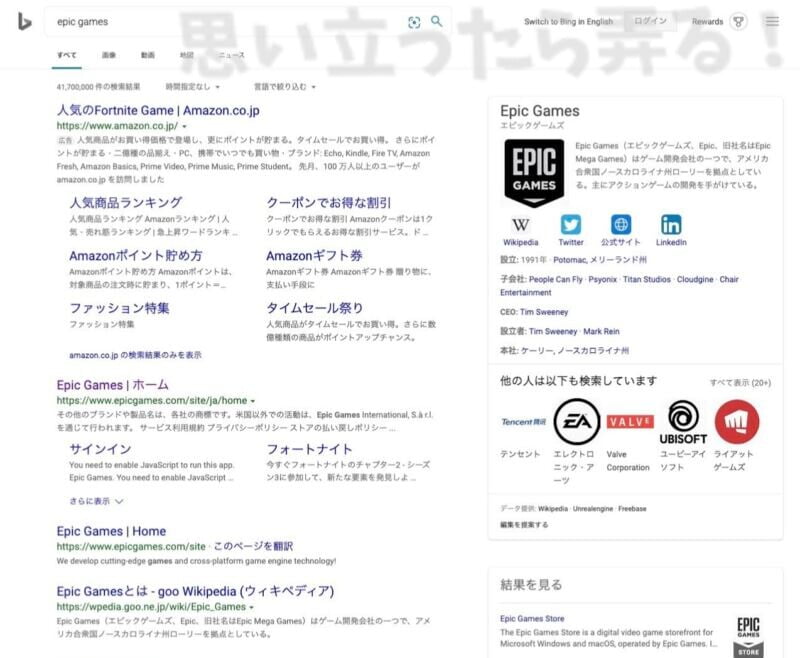The height and width of the screenshot is (658, 800).
Task: Open 人気のFortnite Game Amazon.co.jp result
Action: click(x=158, y=110)
